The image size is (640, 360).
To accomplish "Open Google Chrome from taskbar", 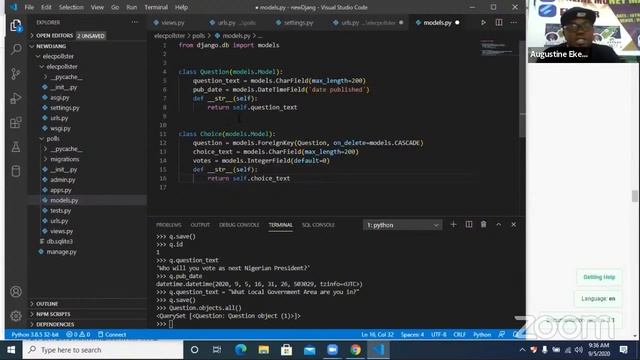I will [356, 350].
